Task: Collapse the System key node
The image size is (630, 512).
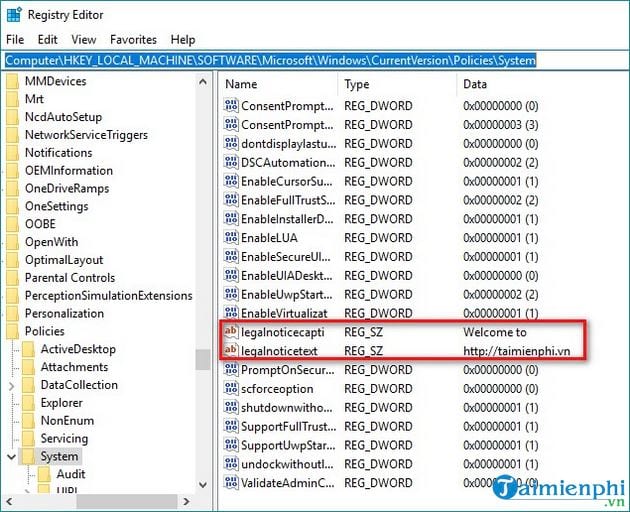Action: (11, 457)
